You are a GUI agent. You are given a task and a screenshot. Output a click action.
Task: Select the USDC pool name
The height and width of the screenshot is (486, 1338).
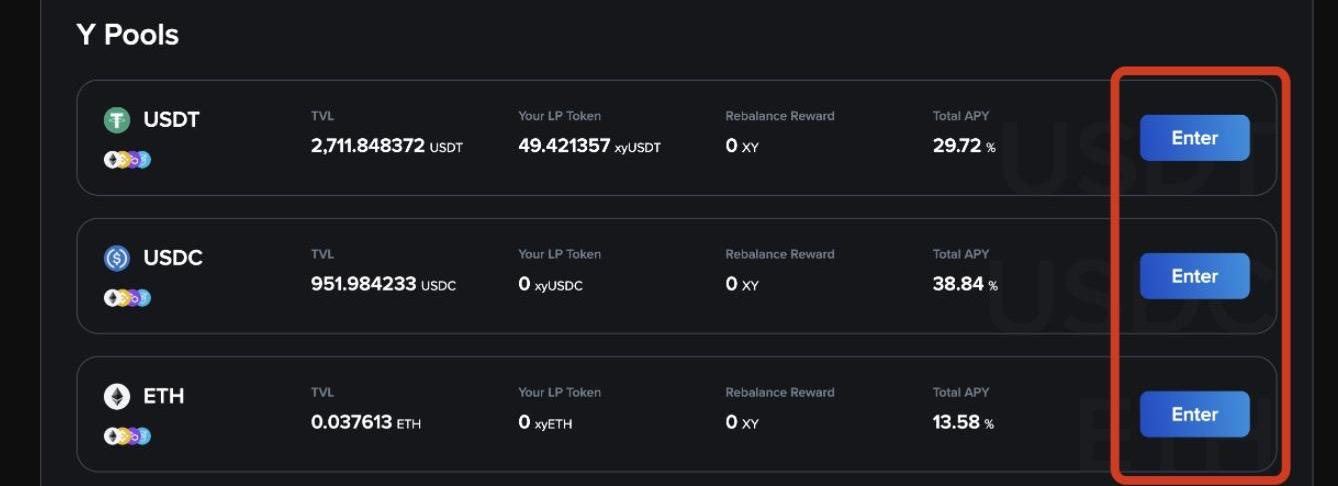173,258
